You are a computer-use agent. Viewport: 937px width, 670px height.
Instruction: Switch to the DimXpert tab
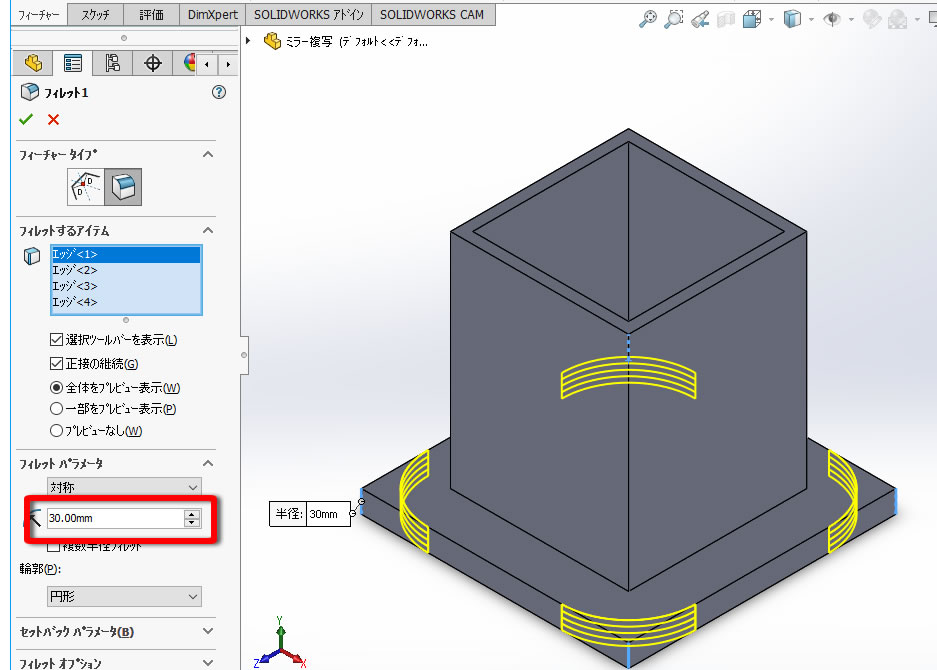[212, 14]
